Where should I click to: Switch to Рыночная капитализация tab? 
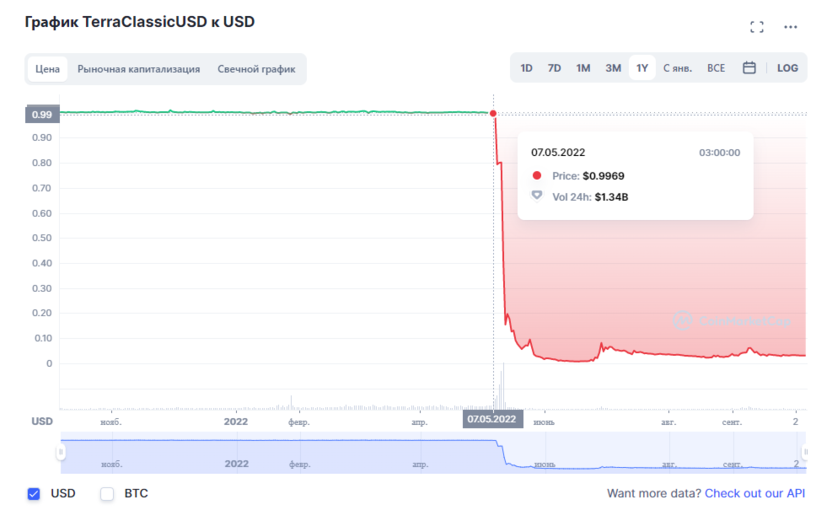tap(138, 69)
